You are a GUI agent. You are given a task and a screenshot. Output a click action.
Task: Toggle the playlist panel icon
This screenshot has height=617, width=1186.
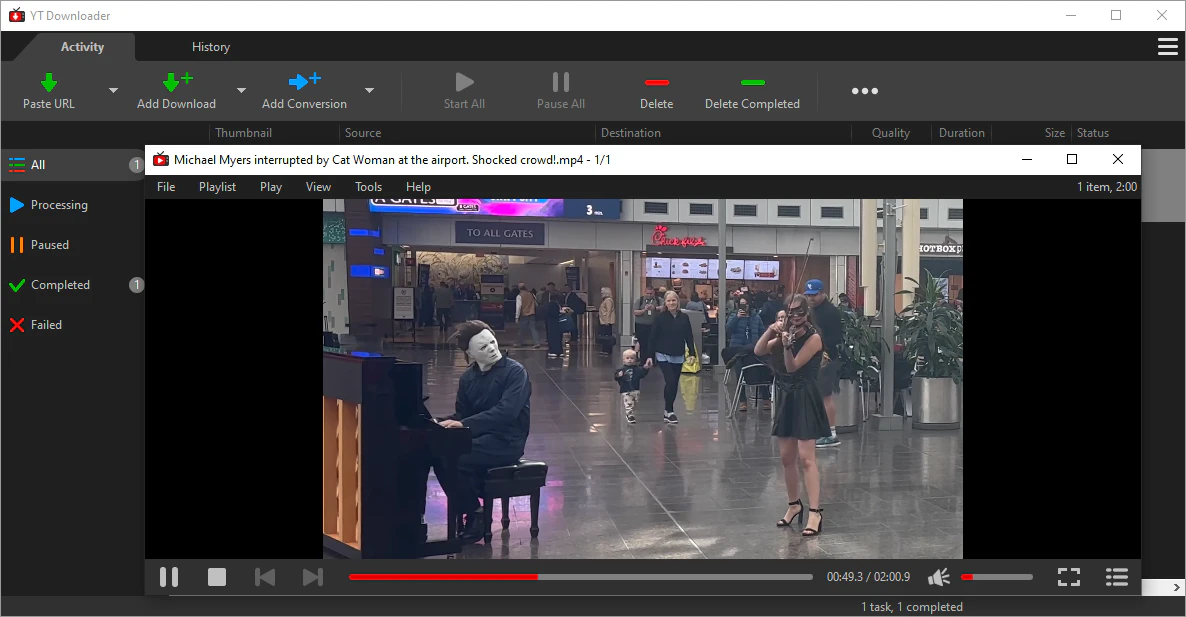(1117, 577)
